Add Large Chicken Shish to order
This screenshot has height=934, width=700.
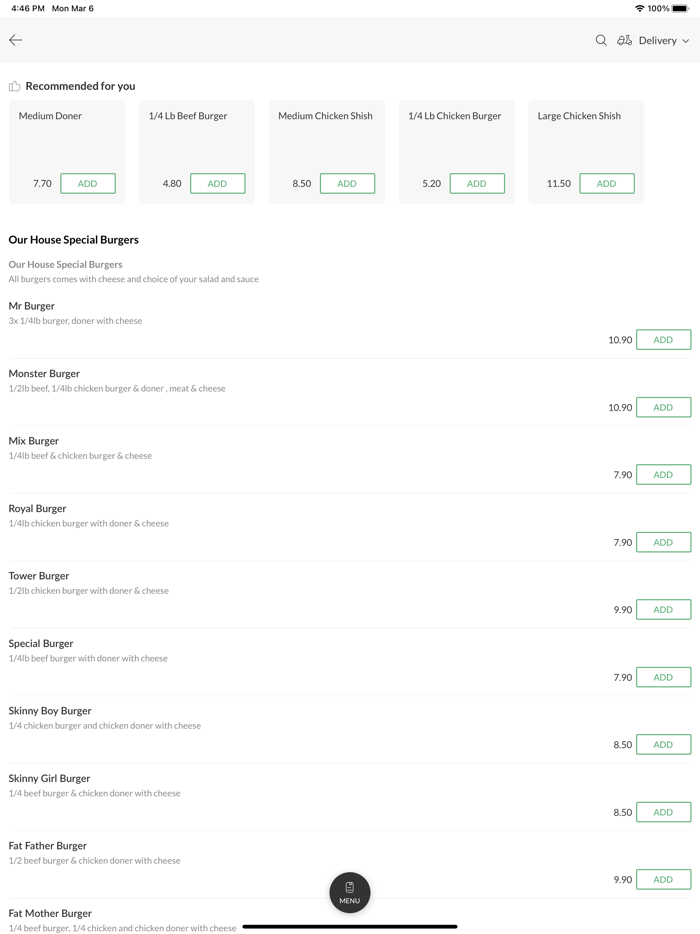pyautogui.click(x=606, y=183)
